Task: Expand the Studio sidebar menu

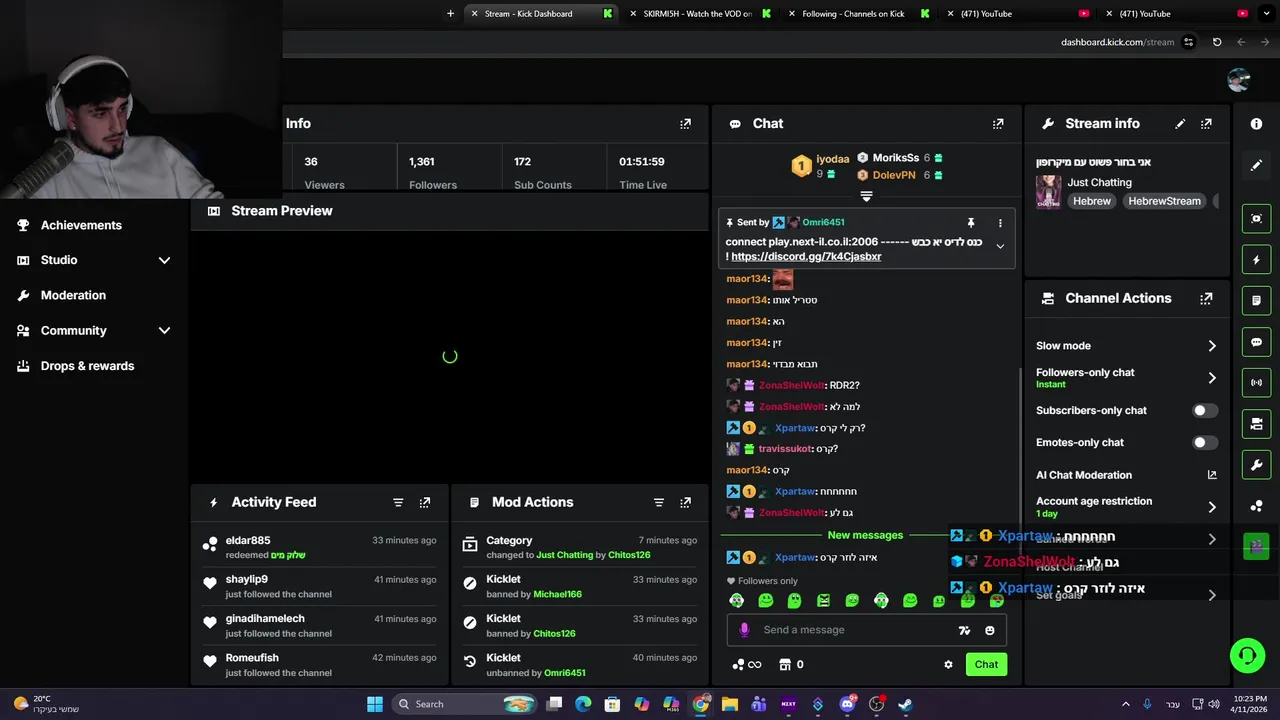Action: [x=164, y=260]
